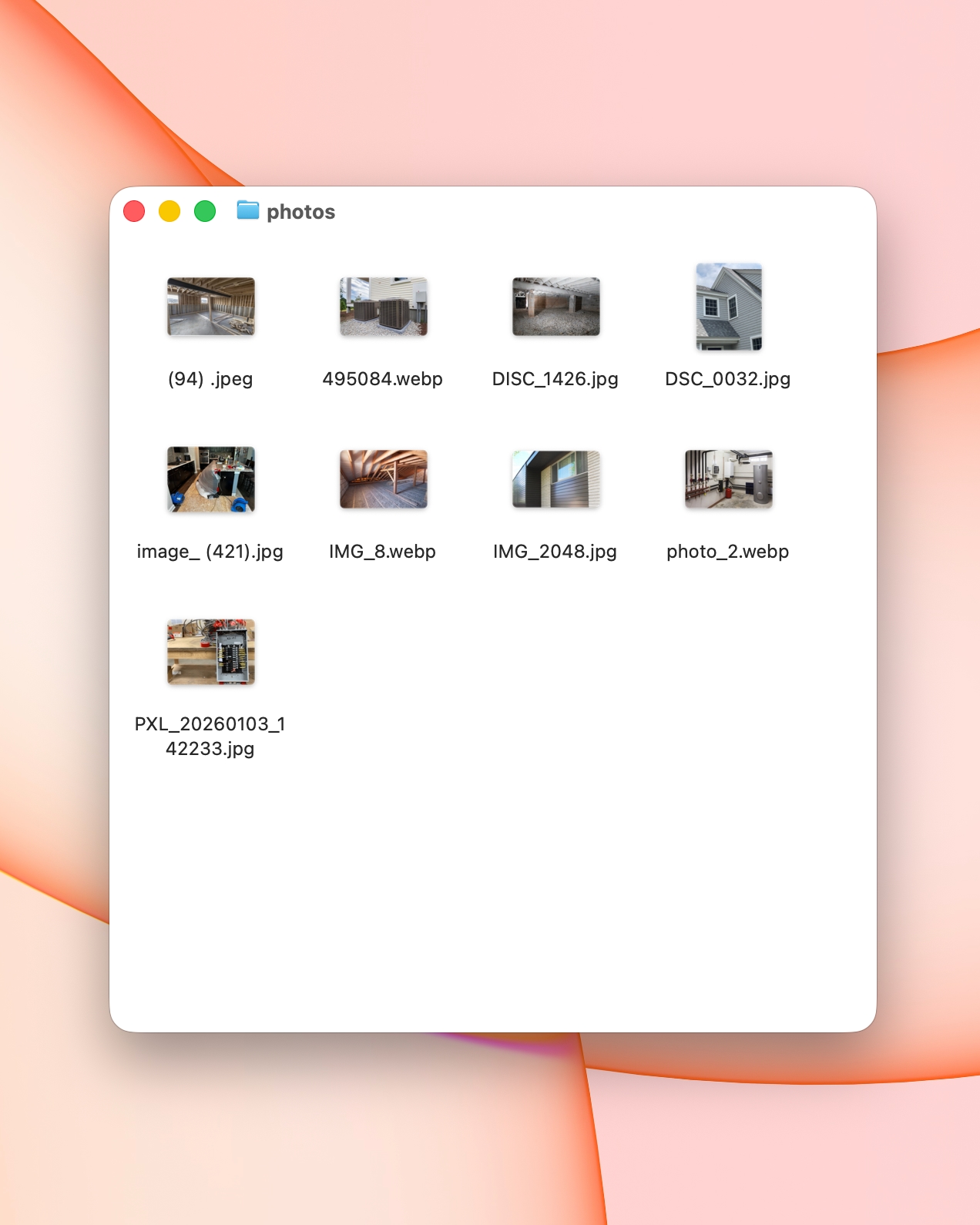The image size is (980, 1225).
Task: Minimize the photos window with yellow button
Action: tap(169, 211)
